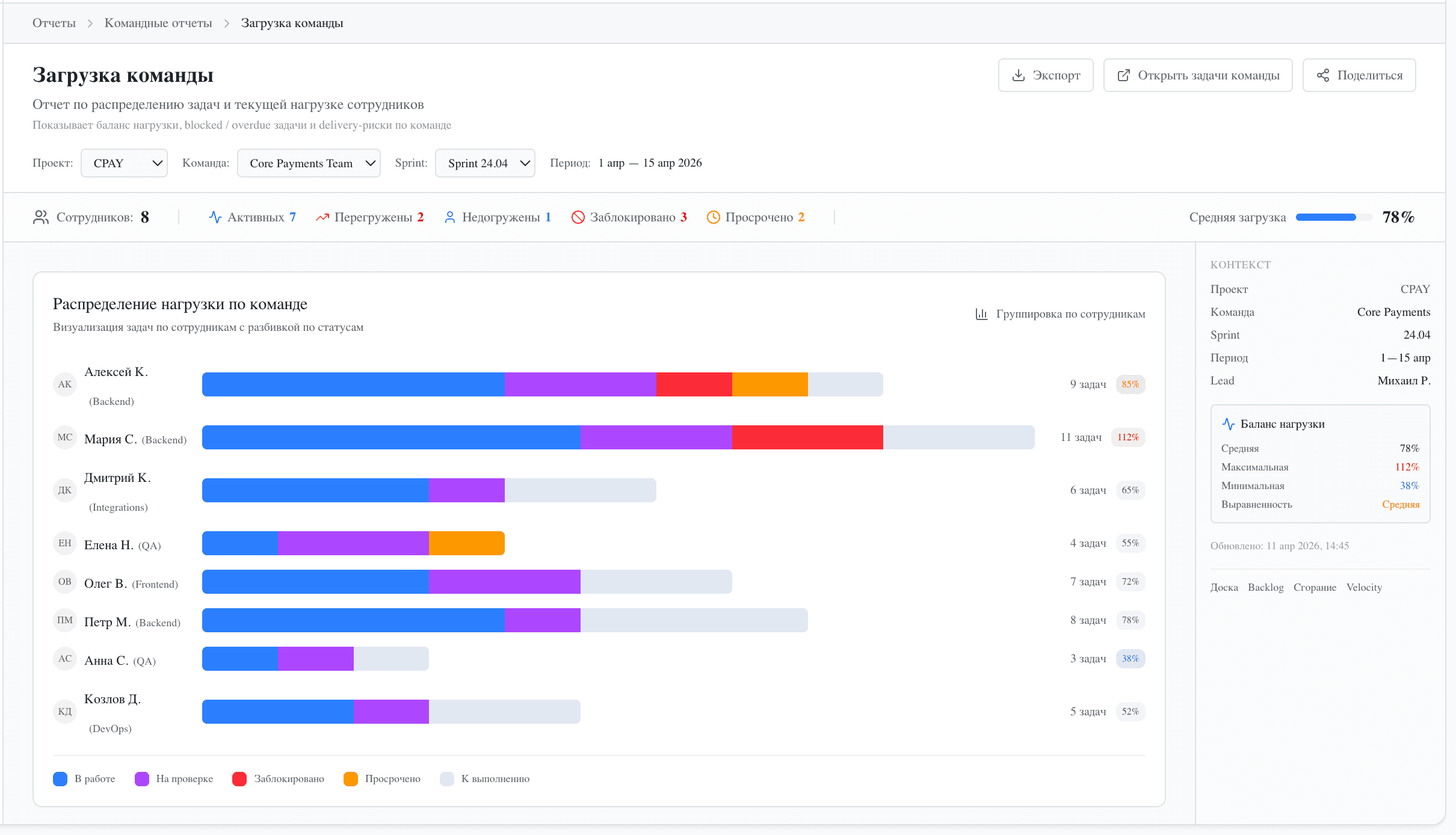This screenshot has height=835, width=1456.
Task: Click the employees icon beside Сотрудников
Action: (x=41, y=217)
